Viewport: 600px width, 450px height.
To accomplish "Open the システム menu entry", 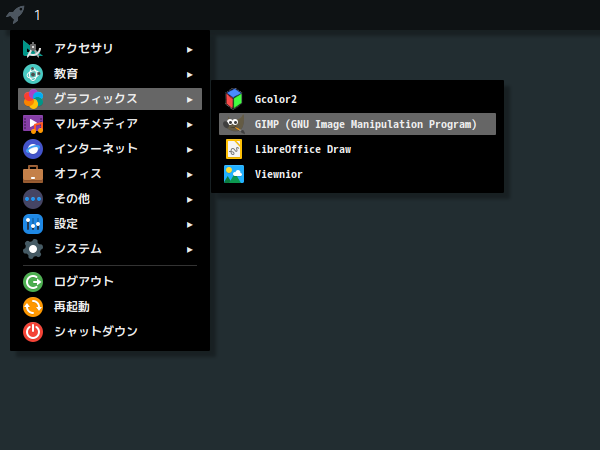I will 110,249.
